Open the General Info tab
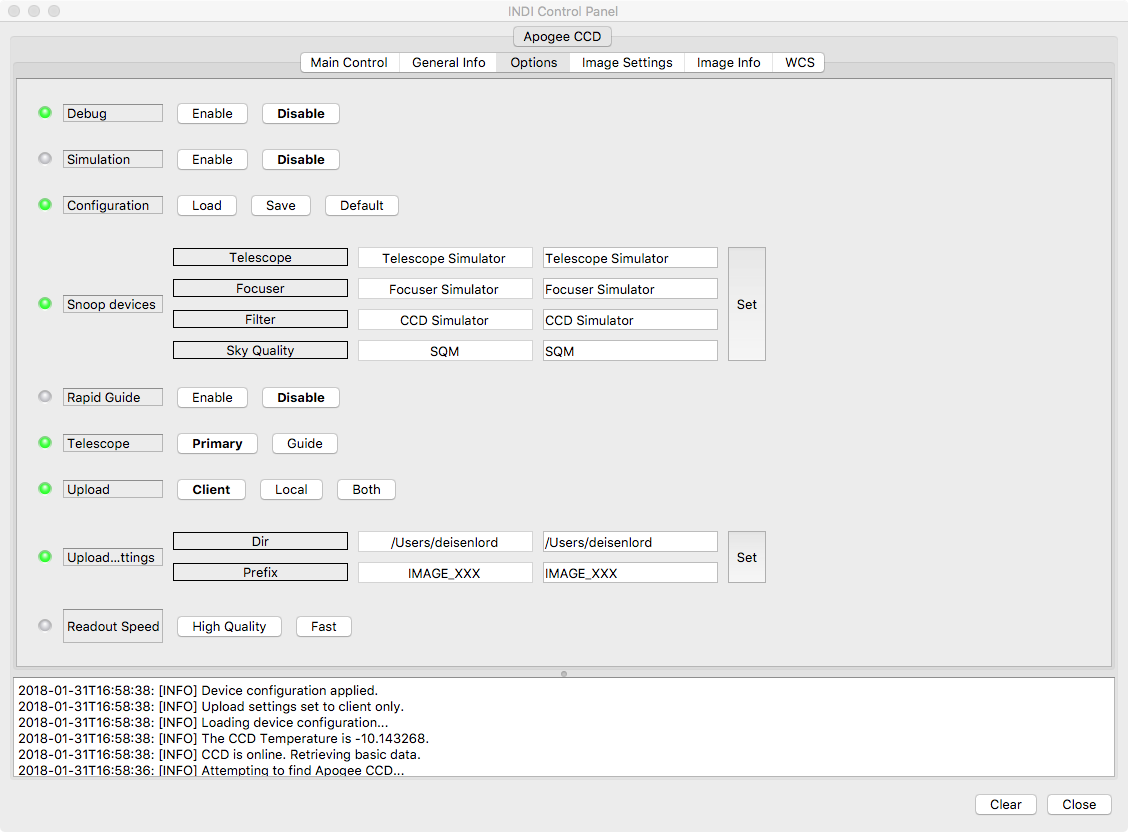Image resolution: width=1128 pixels, height=832 pixels. [449, 63]
